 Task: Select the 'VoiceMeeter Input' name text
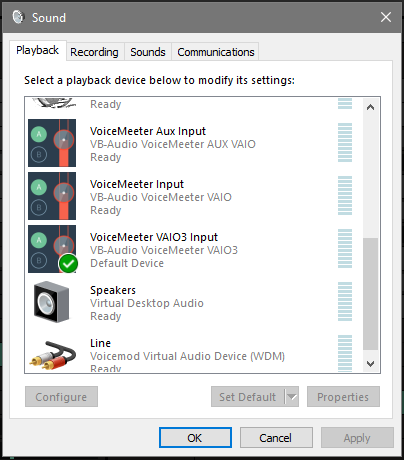coord(137,184)
